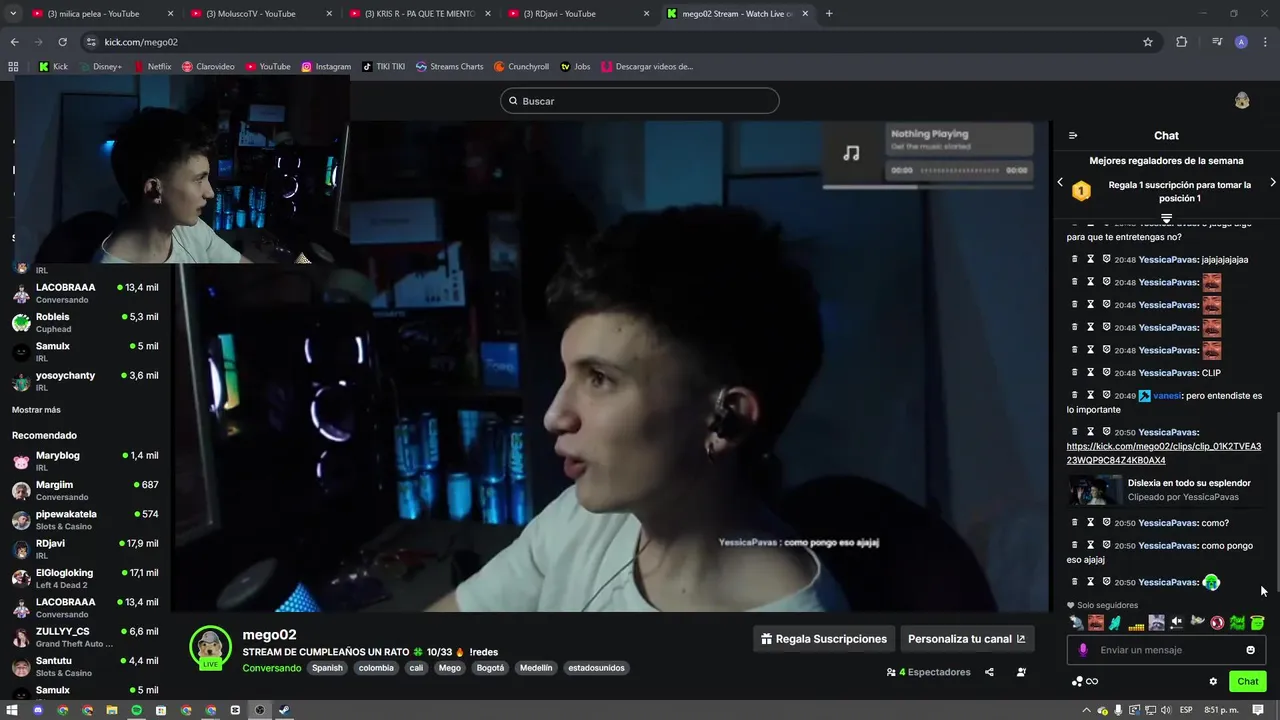Viewport: 1280px width, 720px height.
Task: Open the Chrome profile menu
Action: (1241, 42)
